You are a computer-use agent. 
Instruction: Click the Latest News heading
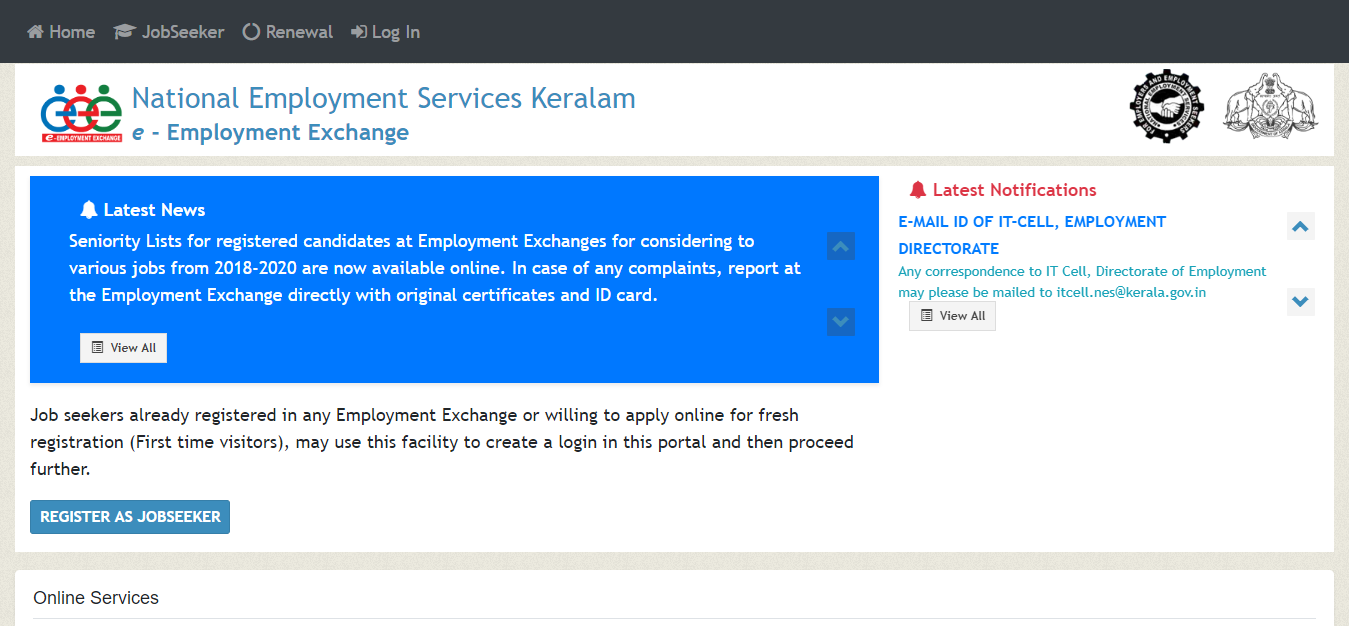155,210
